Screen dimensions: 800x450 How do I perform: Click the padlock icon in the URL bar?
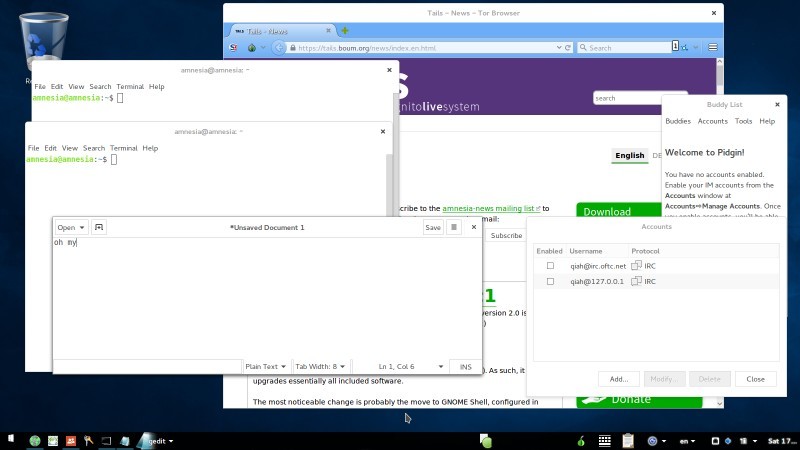coord(292,47)
